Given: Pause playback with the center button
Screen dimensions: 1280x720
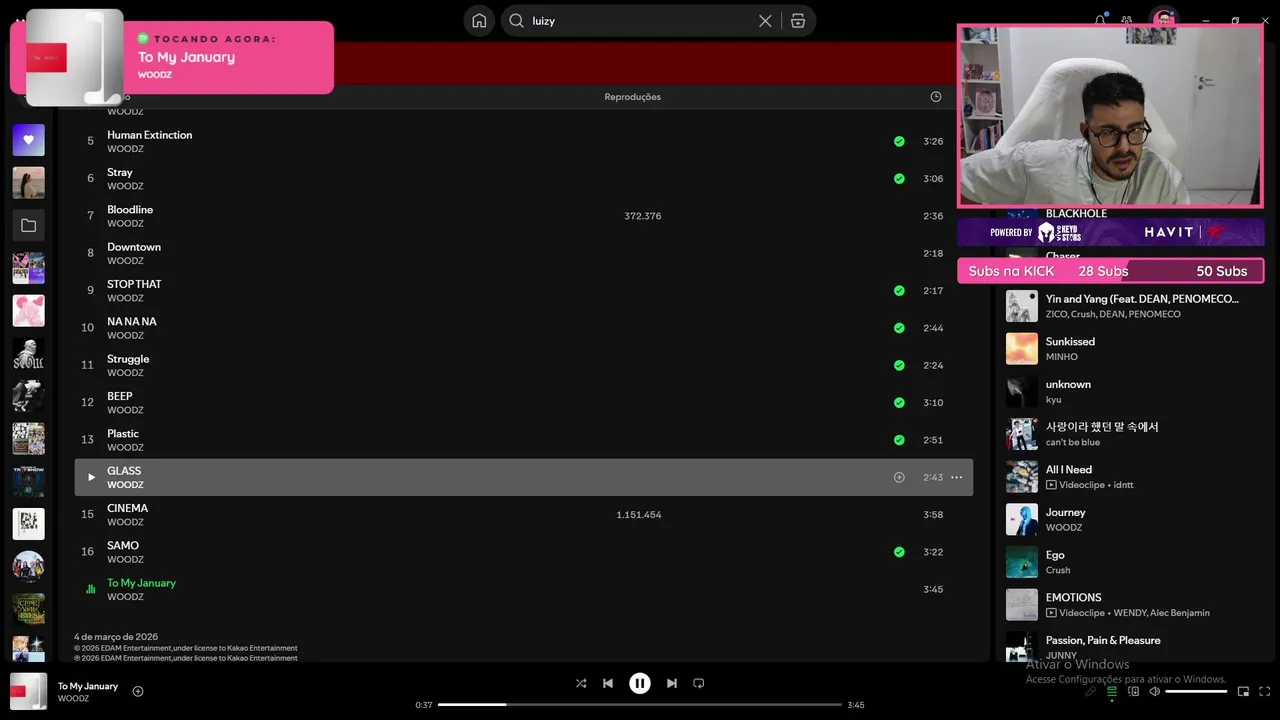Looking at the screenshot, I should pos(640,683).
